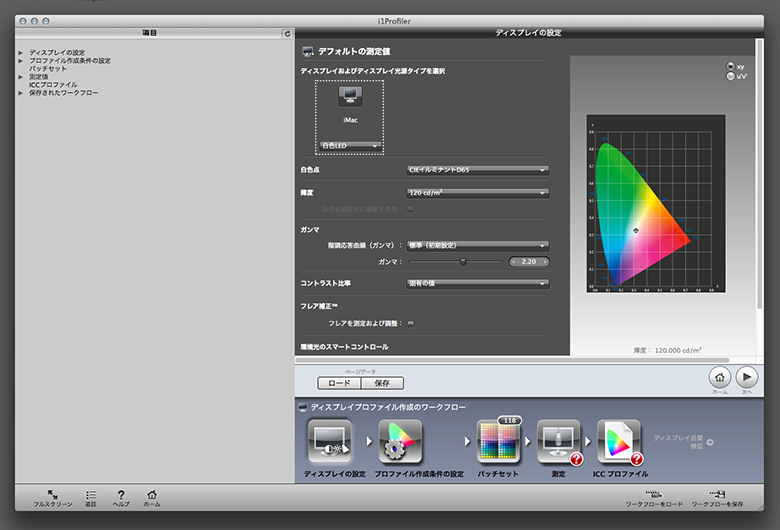
Task: Click the ガンマ slider handle
Action: [462, 262]
